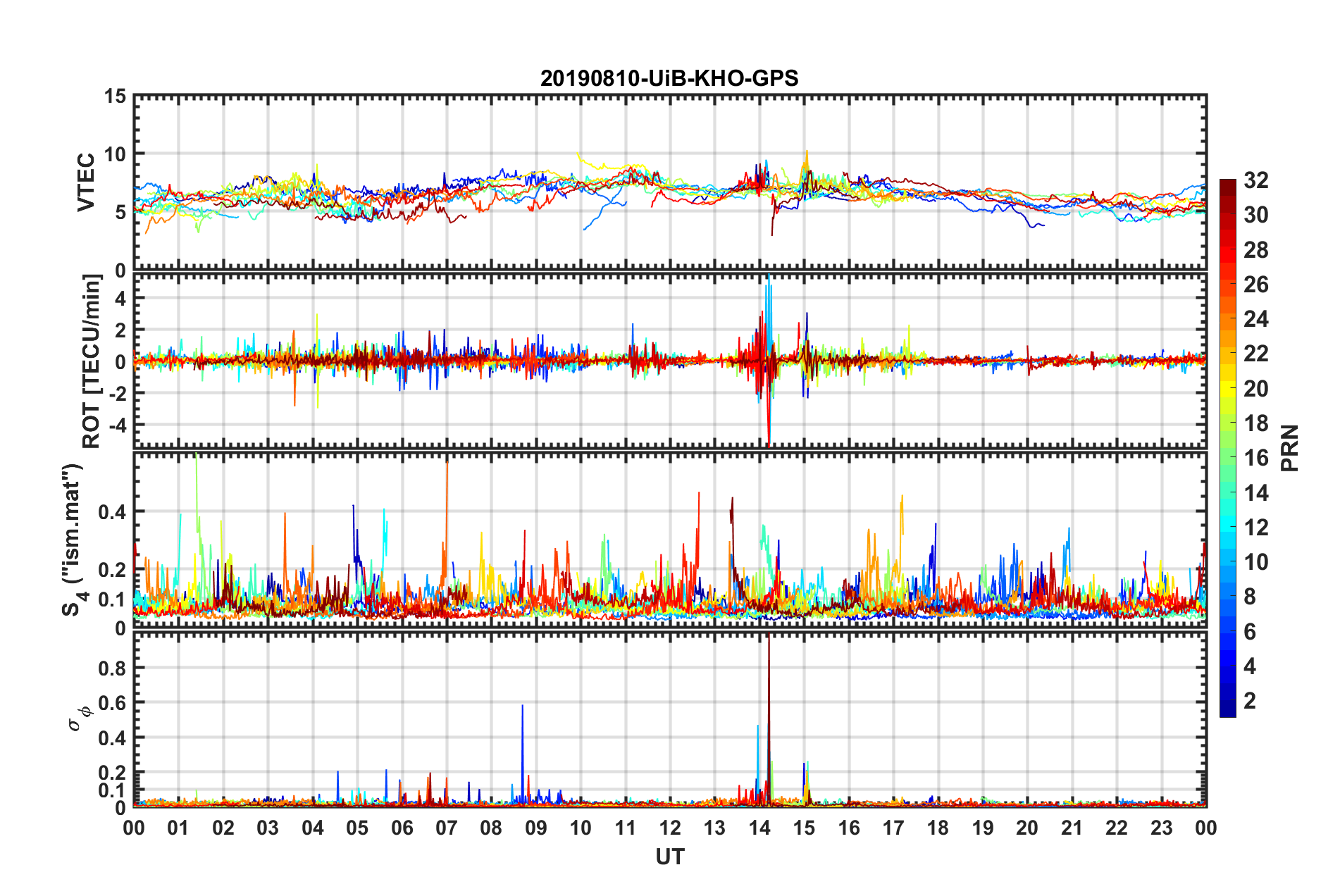Click the x-axis tick label 14
This screenshot has width=1340, height=896.
click(759, 828)
